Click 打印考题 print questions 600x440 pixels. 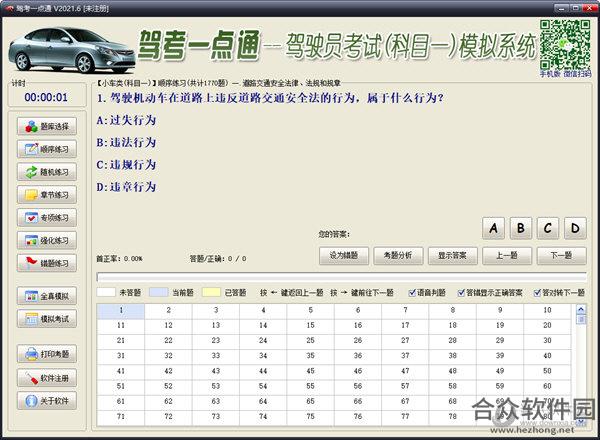tap(47, 354)
